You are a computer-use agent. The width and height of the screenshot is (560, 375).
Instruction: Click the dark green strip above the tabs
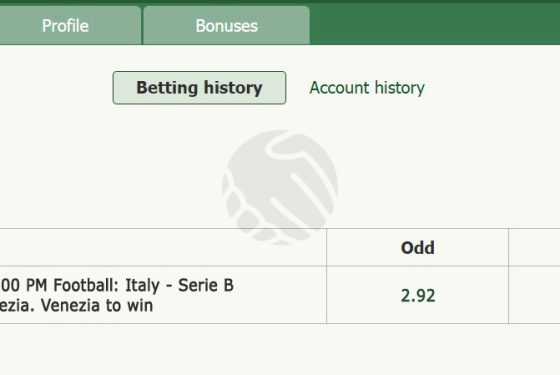coord(280,2)
